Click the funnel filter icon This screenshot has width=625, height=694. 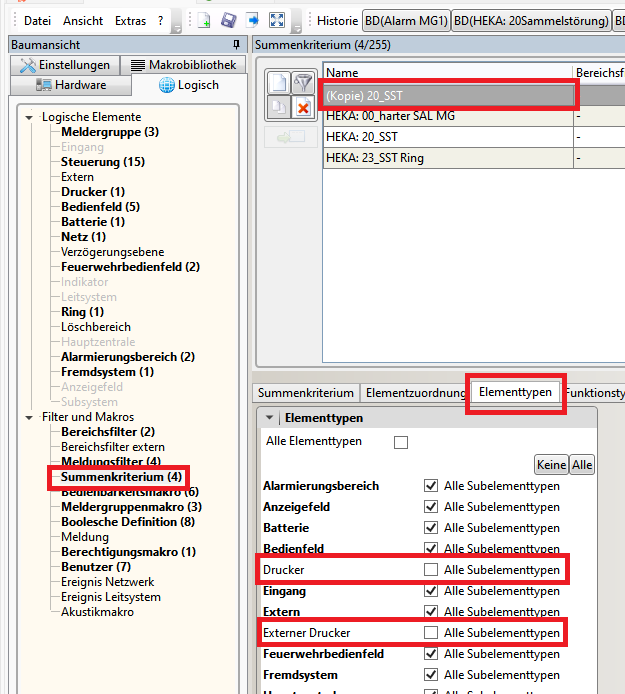pos(303,83)
